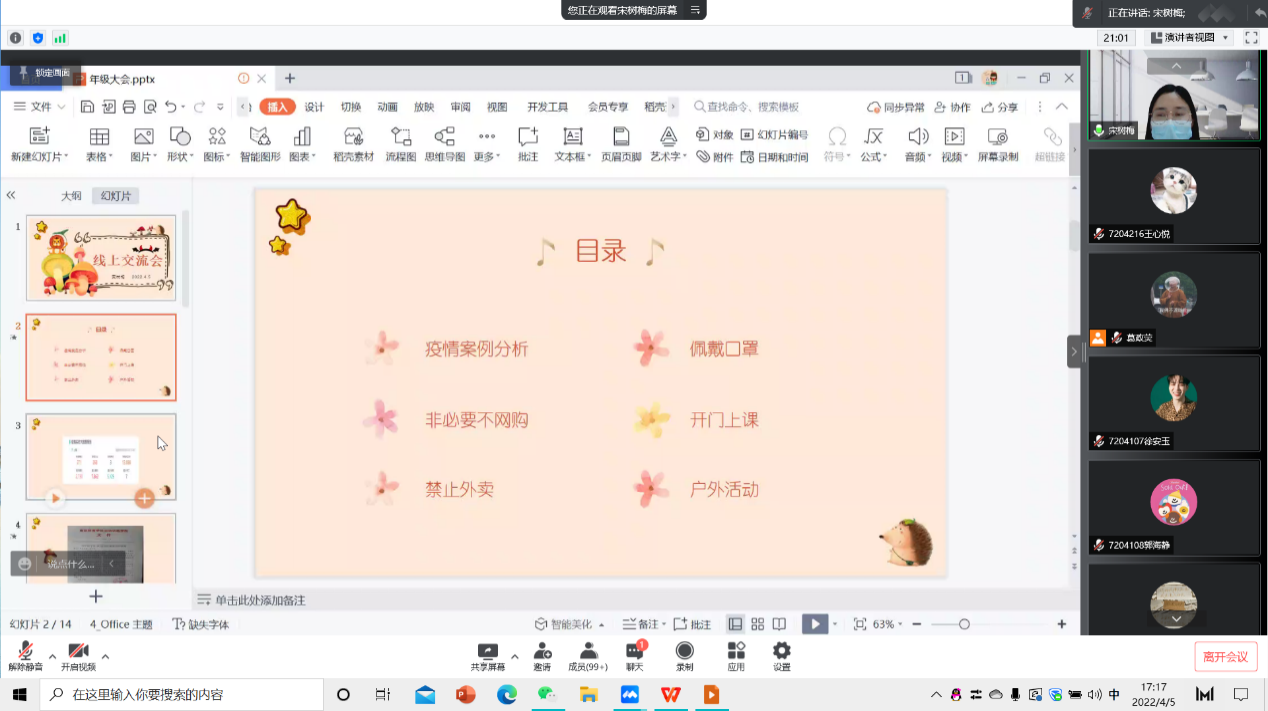Add a comment with ribbon 批注 icon
Image resolution: width=1268 pixels, height=711 pixels.
point(528,137)
